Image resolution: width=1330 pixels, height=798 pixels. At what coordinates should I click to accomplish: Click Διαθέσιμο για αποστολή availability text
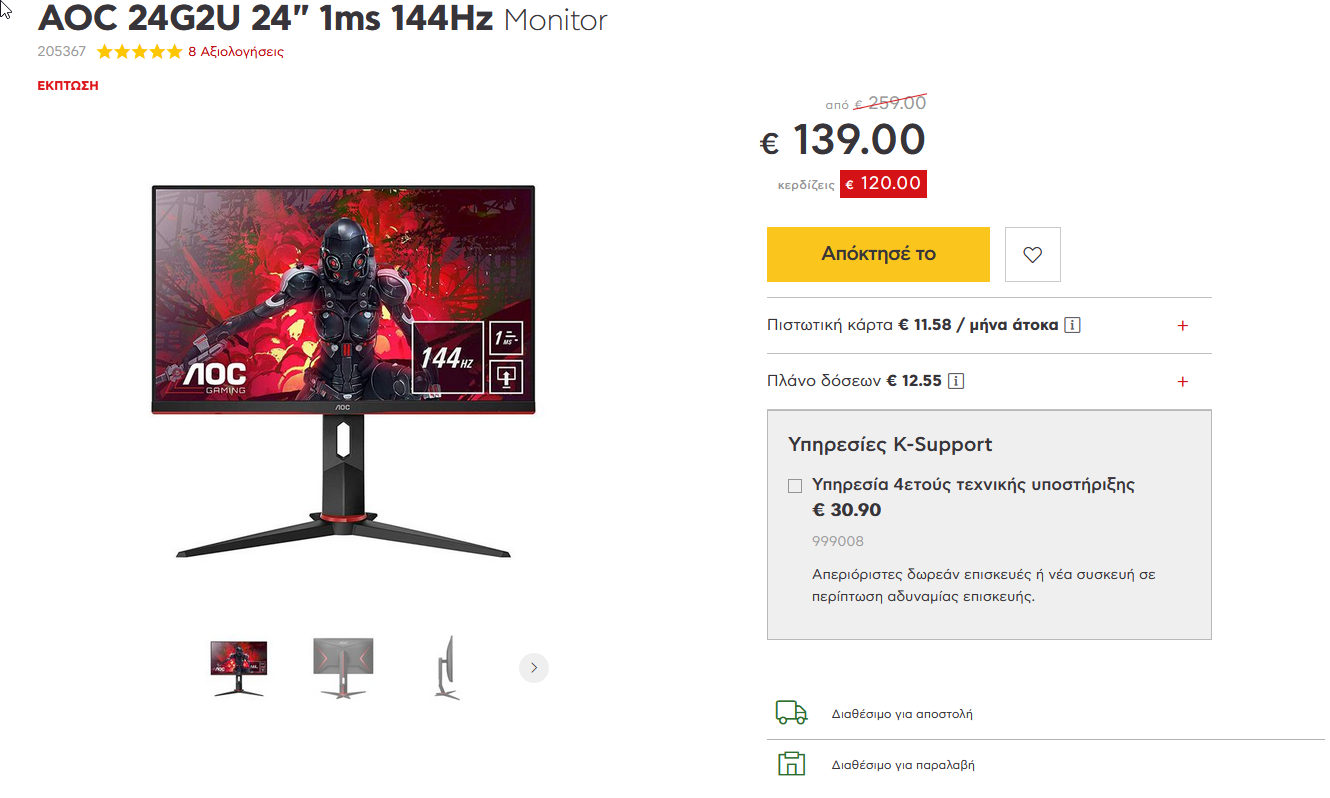point(902,714)
